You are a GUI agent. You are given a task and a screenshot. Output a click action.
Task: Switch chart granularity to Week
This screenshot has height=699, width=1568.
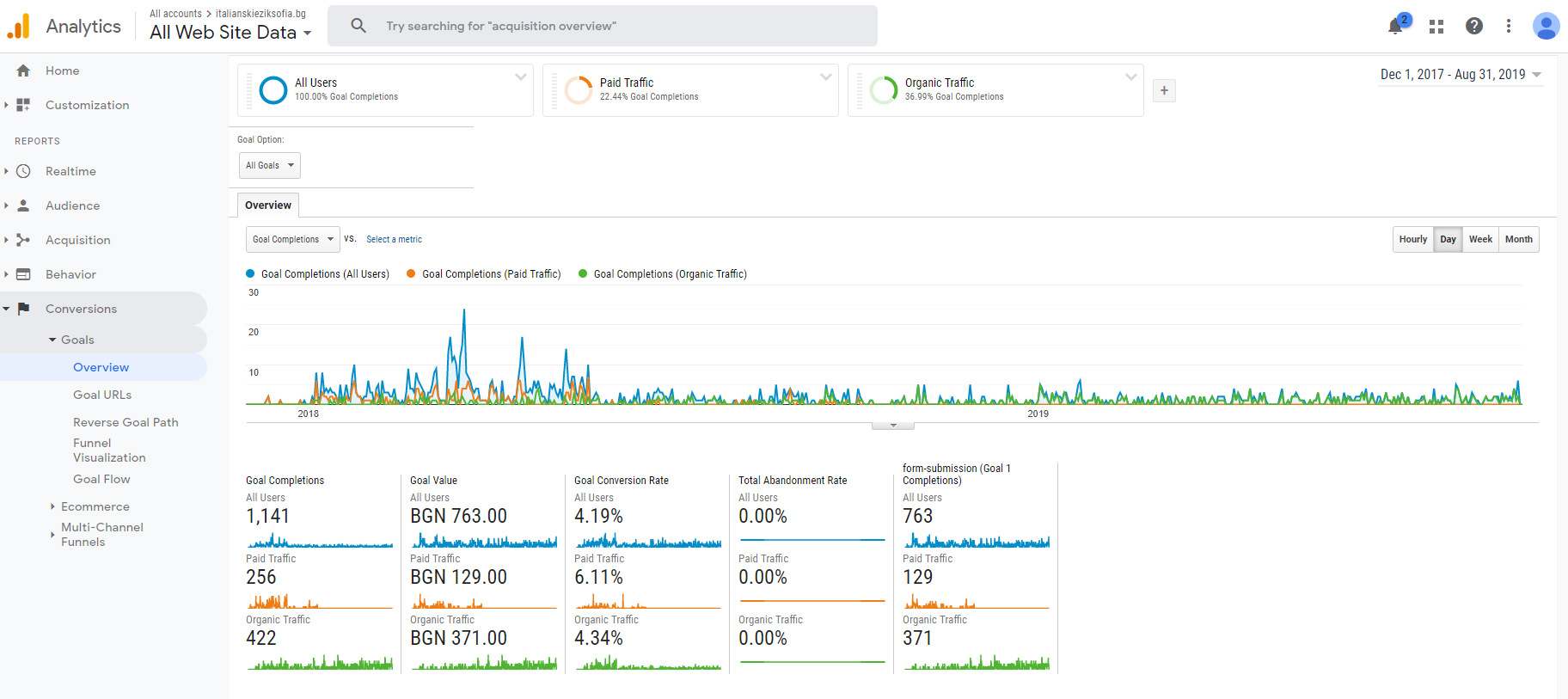click(1479, 239)
